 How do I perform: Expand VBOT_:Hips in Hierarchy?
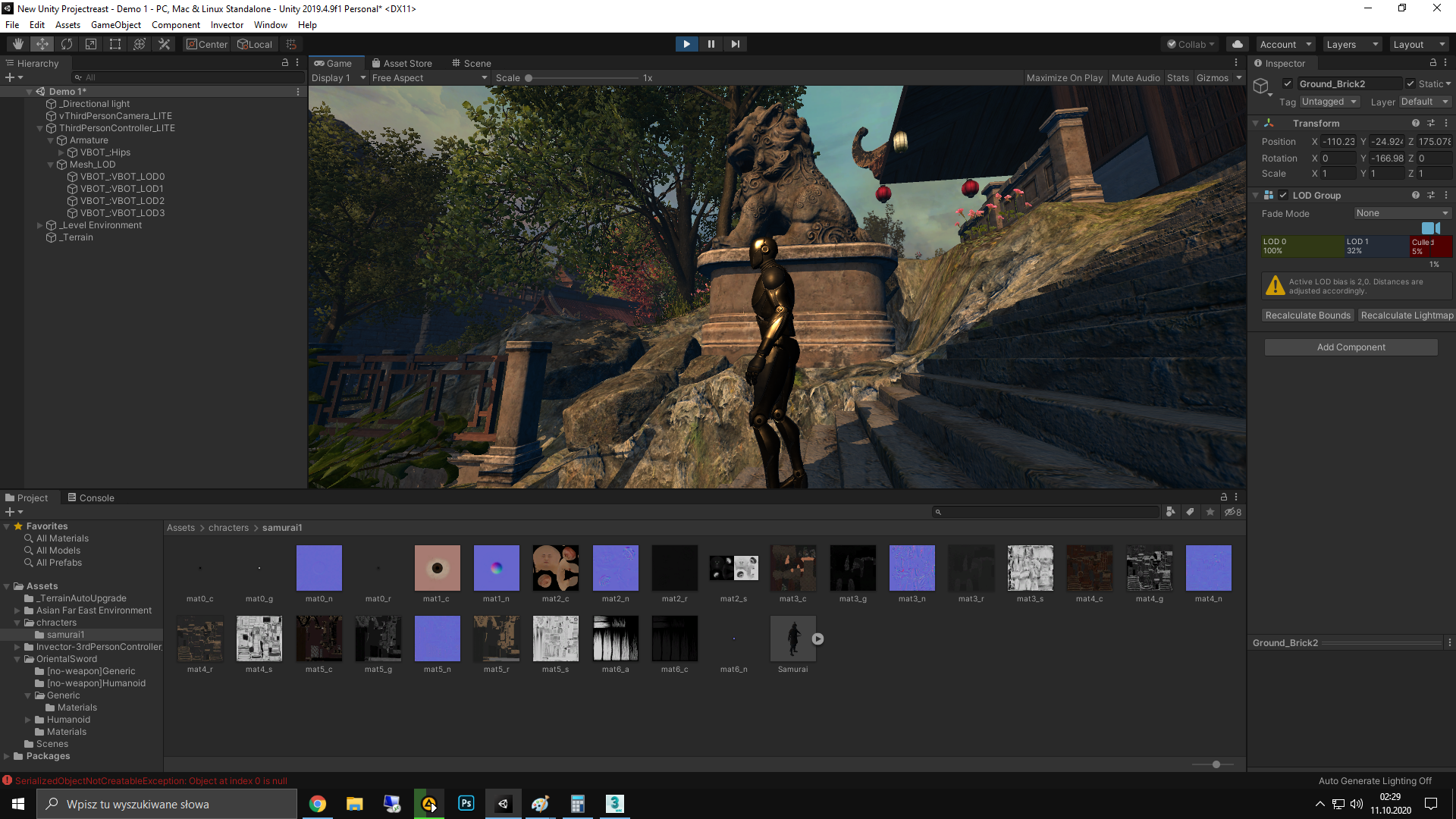pos(61,152)
